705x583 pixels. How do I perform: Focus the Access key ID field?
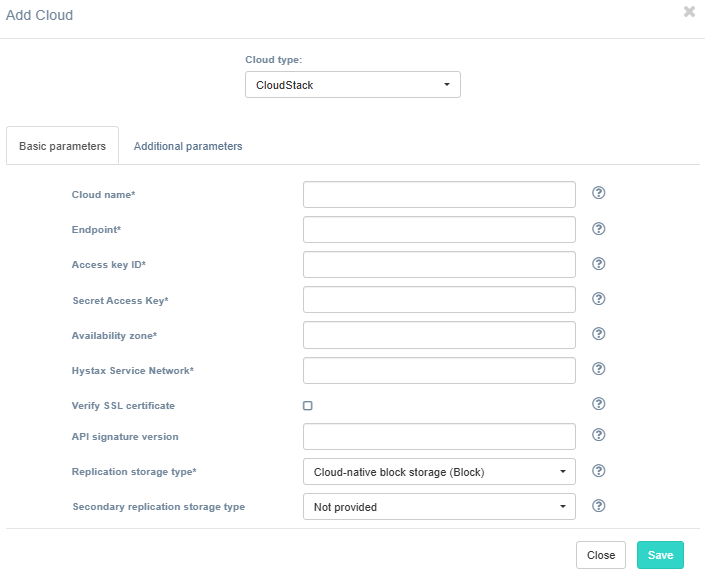click(439, 265)
